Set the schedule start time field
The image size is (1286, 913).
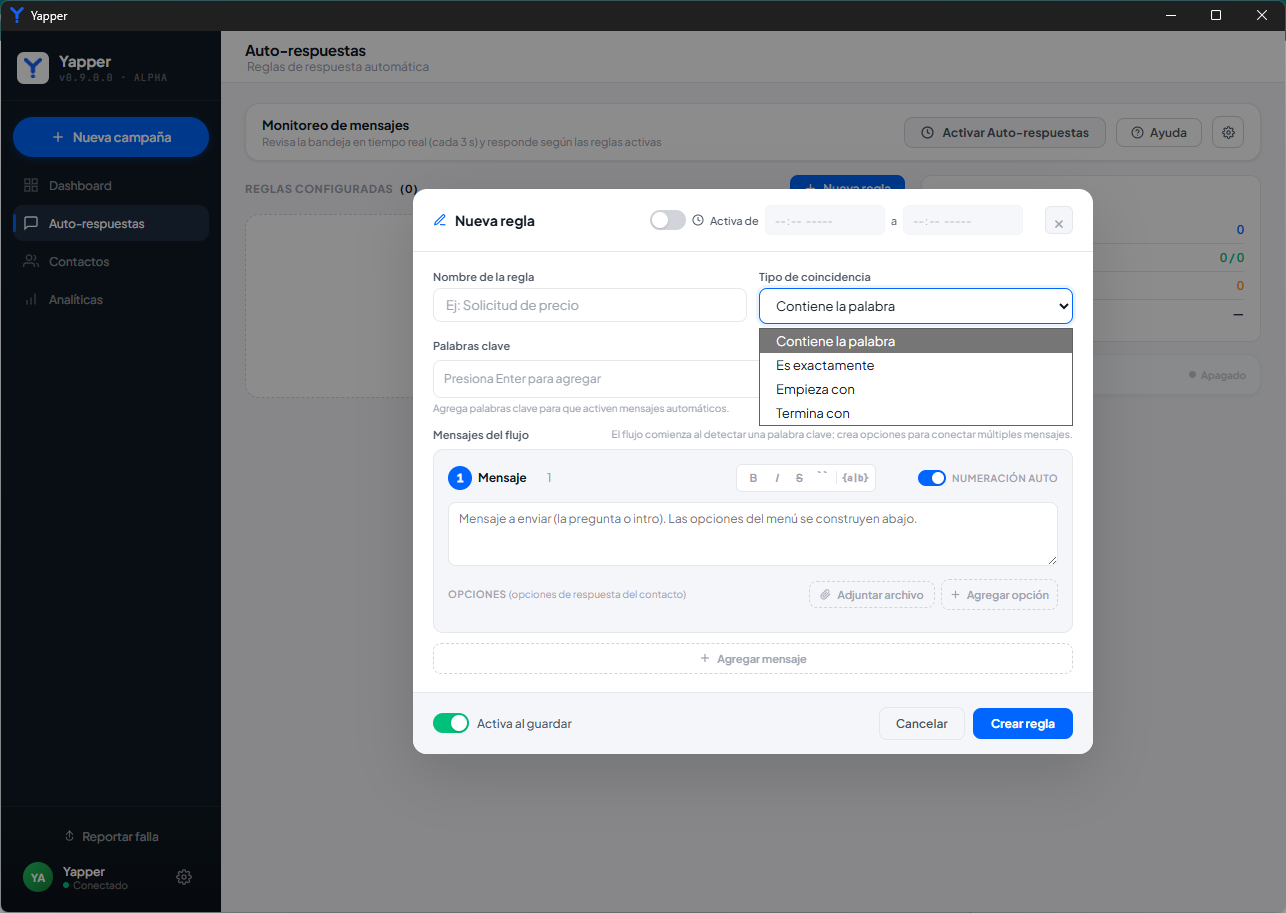point(825,220)
